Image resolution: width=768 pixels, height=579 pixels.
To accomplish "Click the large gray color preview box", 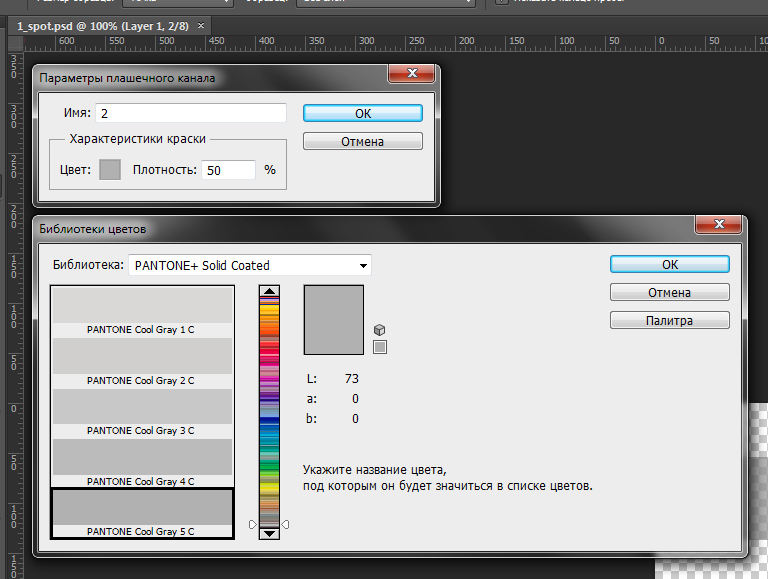I will (x=334, y=320).
